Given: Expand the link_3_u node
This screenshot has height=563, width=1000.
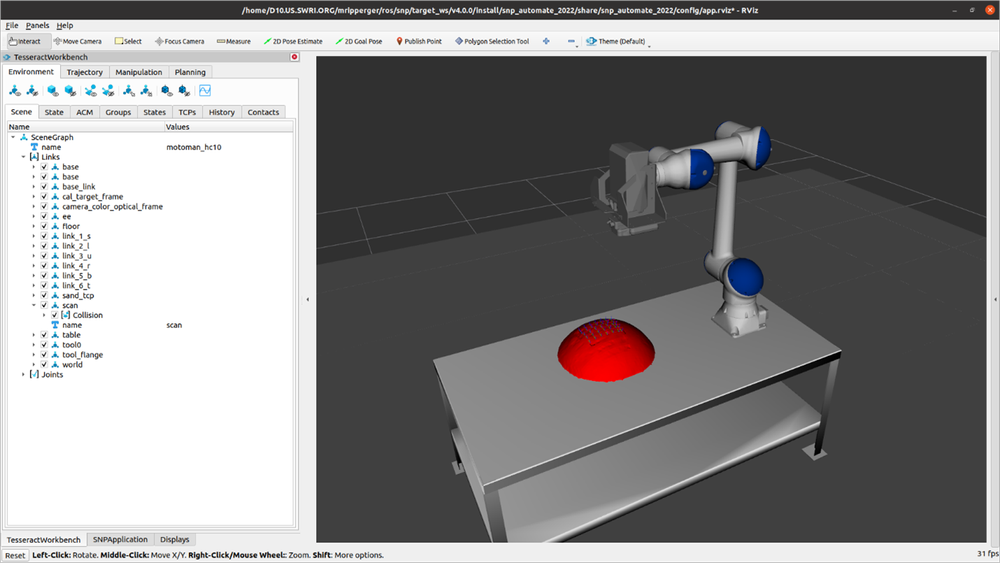Looking at the screenshot, I should pos(34,256).
